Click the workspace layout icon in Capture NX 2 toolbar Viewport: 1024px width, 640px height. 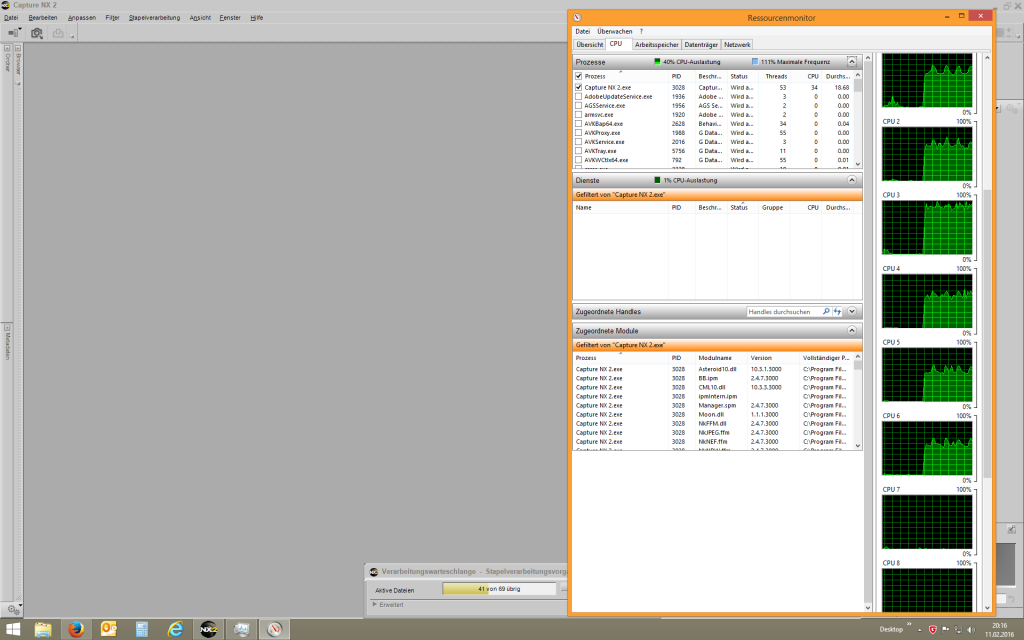14,33
